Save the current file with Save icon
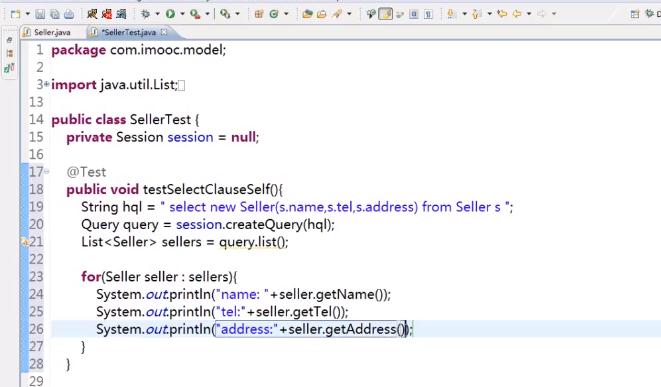 (40, 14)
